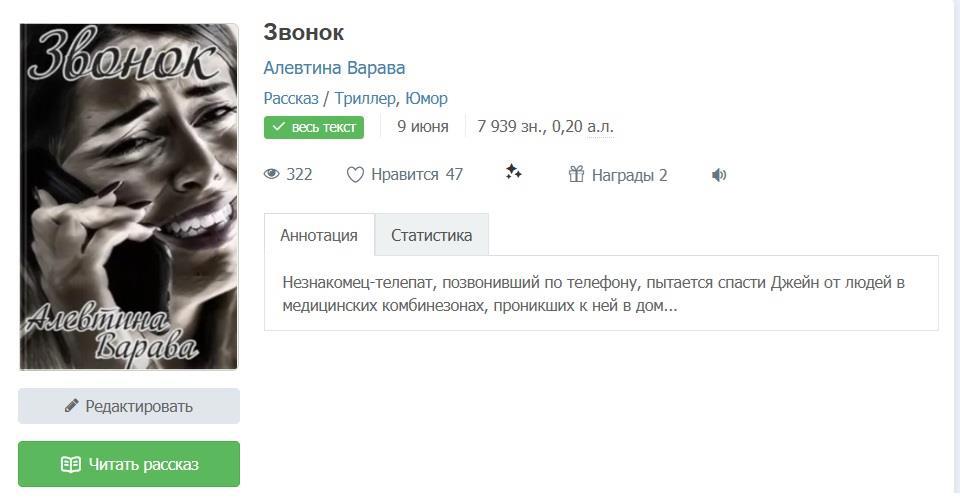Open the Триллер genre link

point(365,98)
